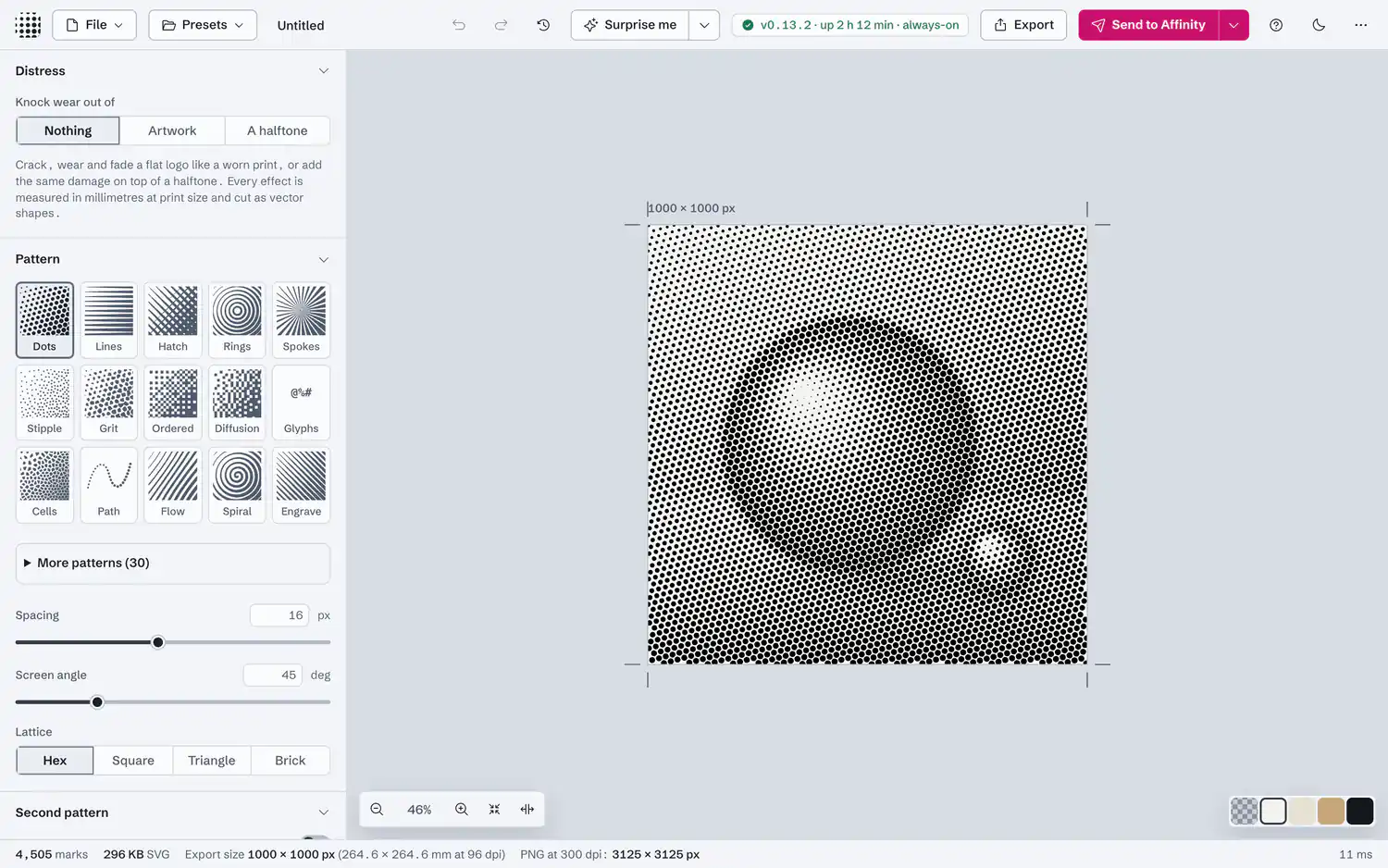
Task: Zoom out of the canvas
Action: [377, 810]
